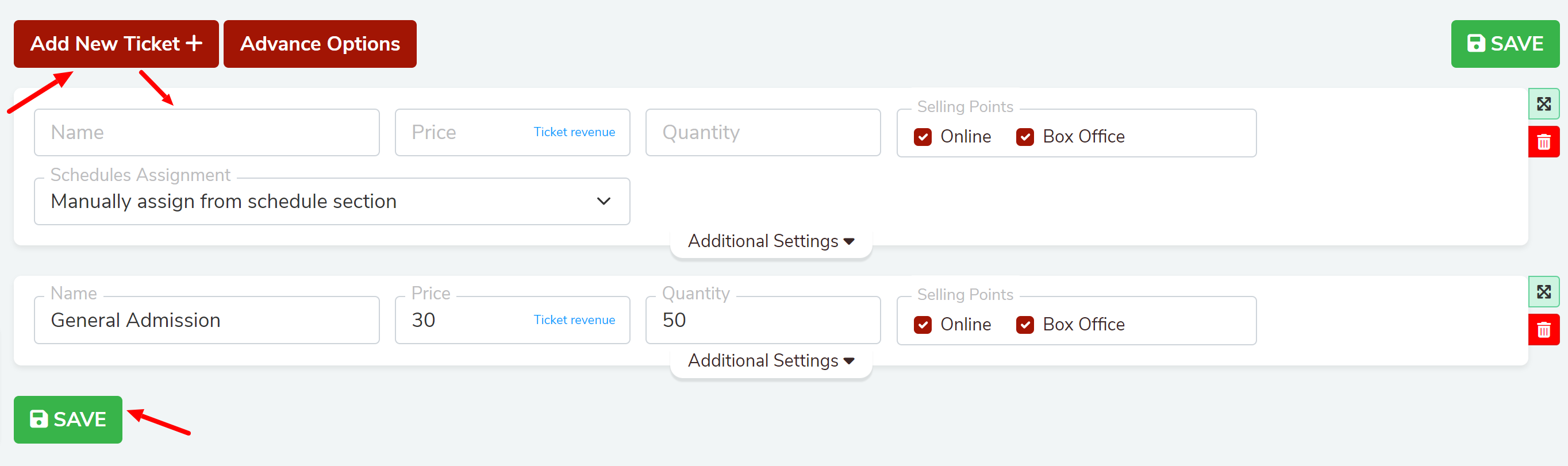Focus the General Admission name field
The height and width of the screenshot is (466, 1568).
pyautogui.click(x=207, y=320)
